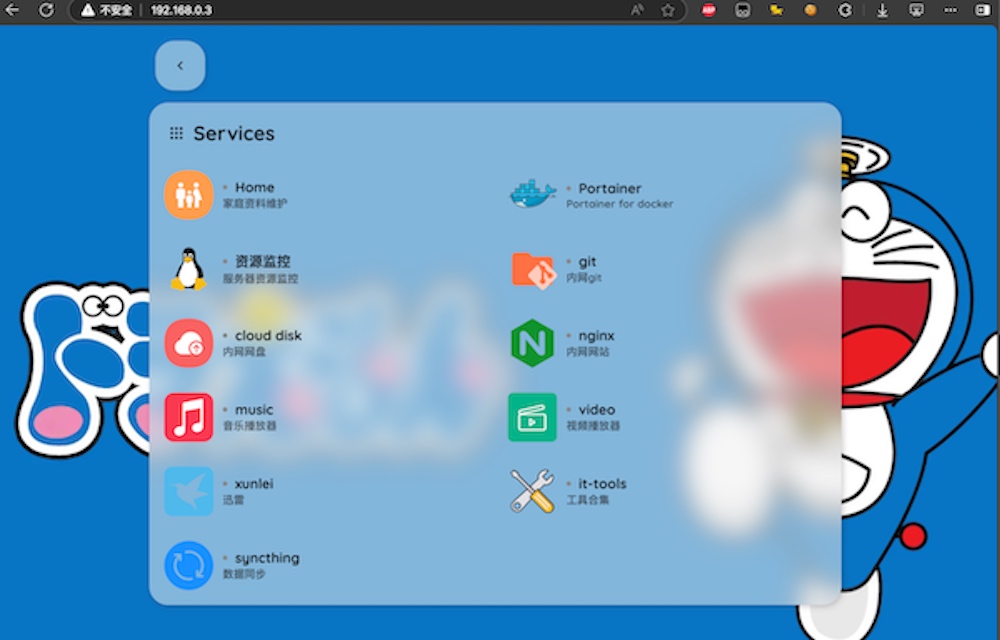Open the git service link
1000x640 pixels.
pos(587,262)
